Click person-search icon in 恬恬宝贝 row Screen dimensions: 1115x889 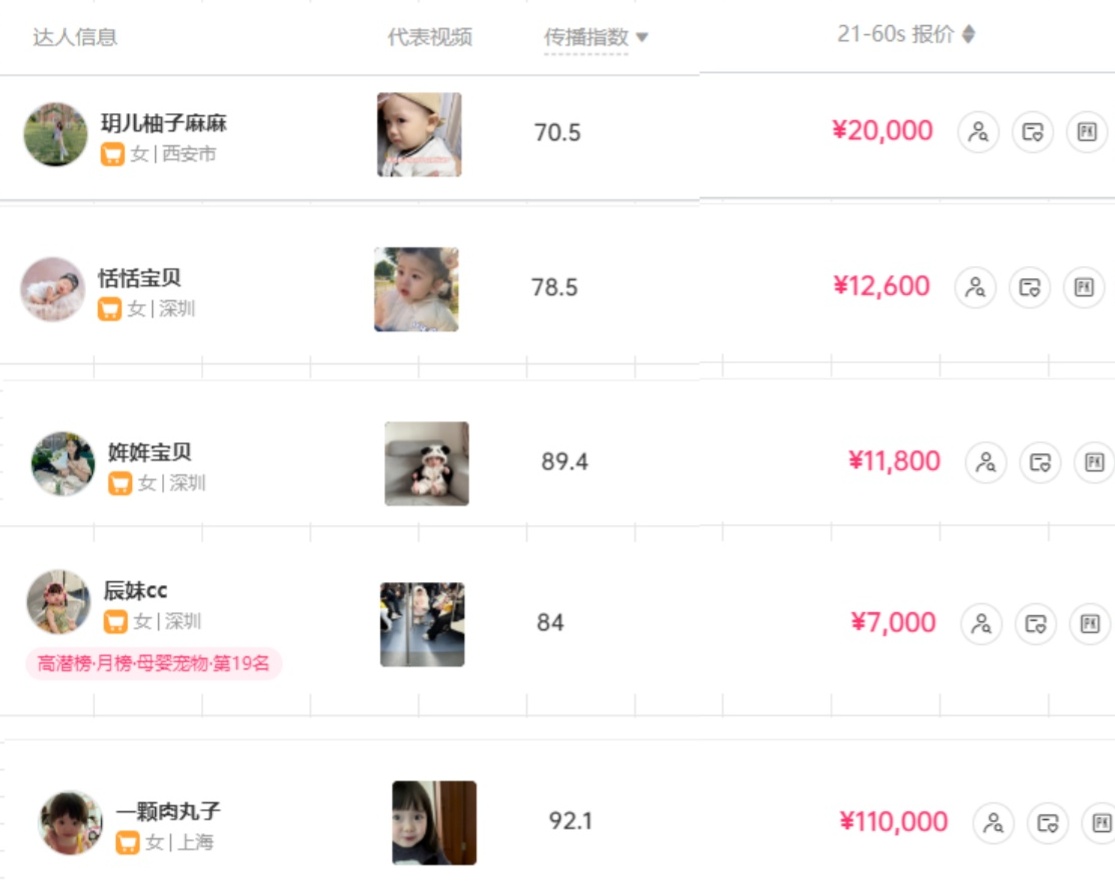tap(975, 287)
